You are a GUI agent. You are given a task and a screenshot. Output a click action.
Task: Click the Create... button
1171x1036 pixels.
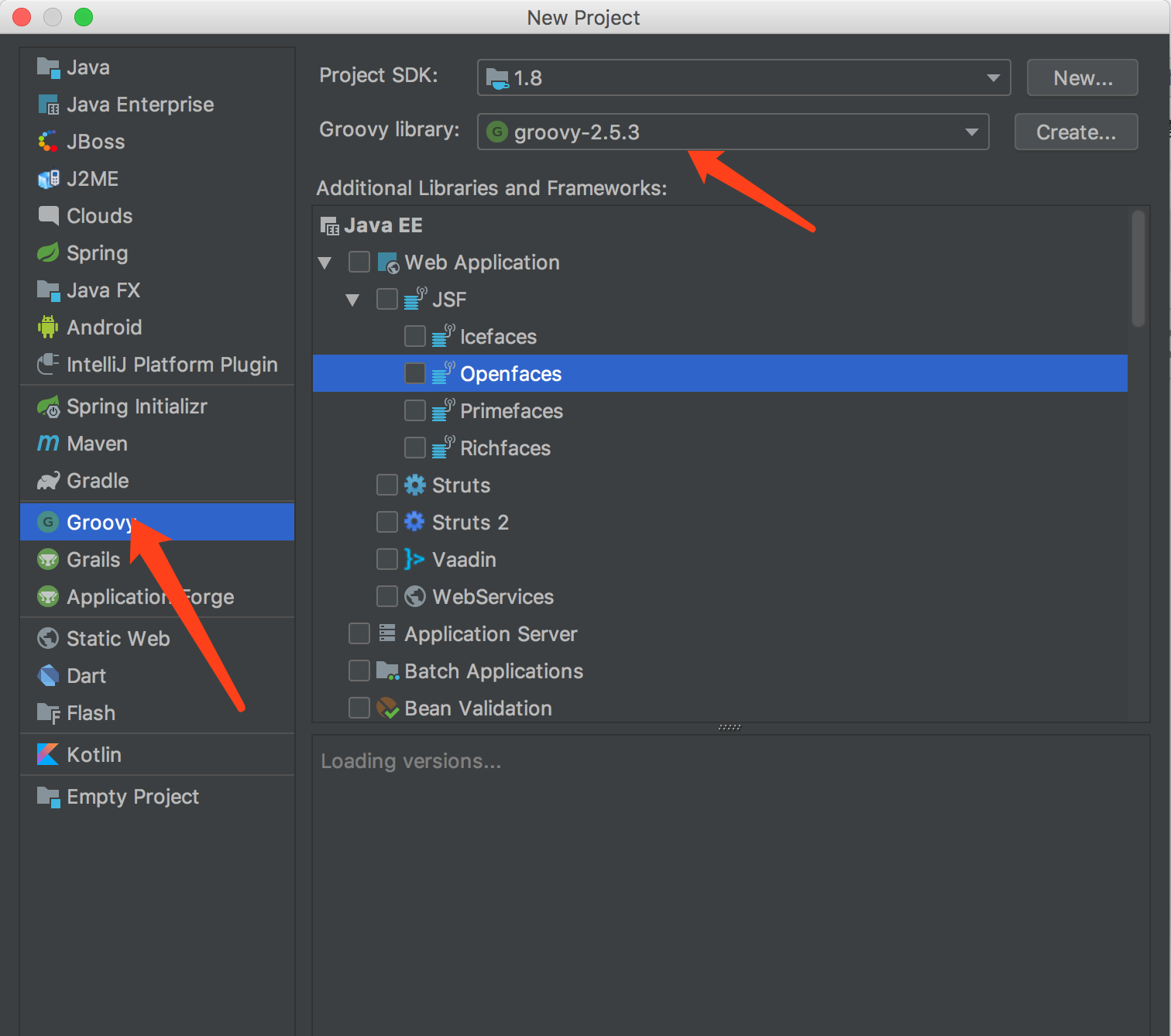(1075, 132)
